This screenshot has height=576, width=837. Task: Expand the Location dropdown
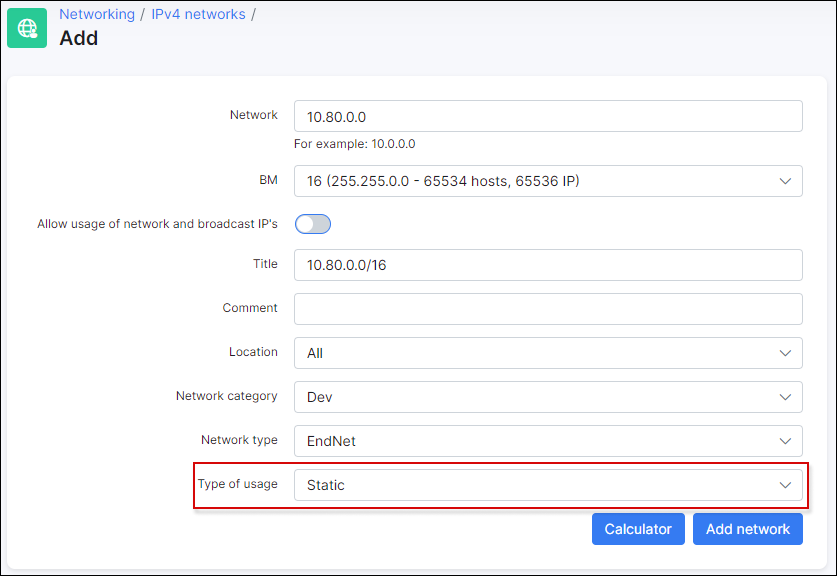(x=547, y=353)
